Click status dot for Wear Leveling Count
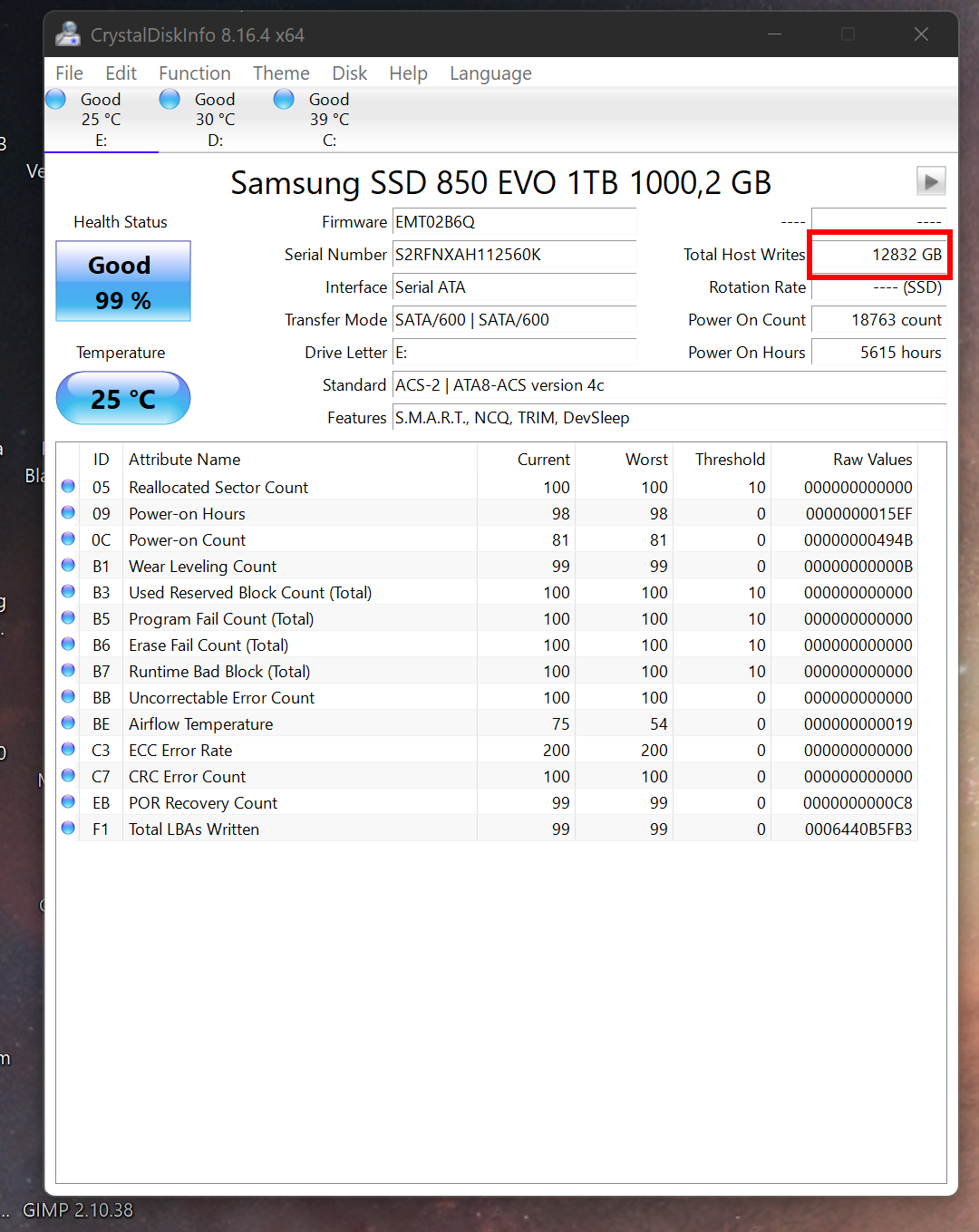979x1232 pixels. 68,565
